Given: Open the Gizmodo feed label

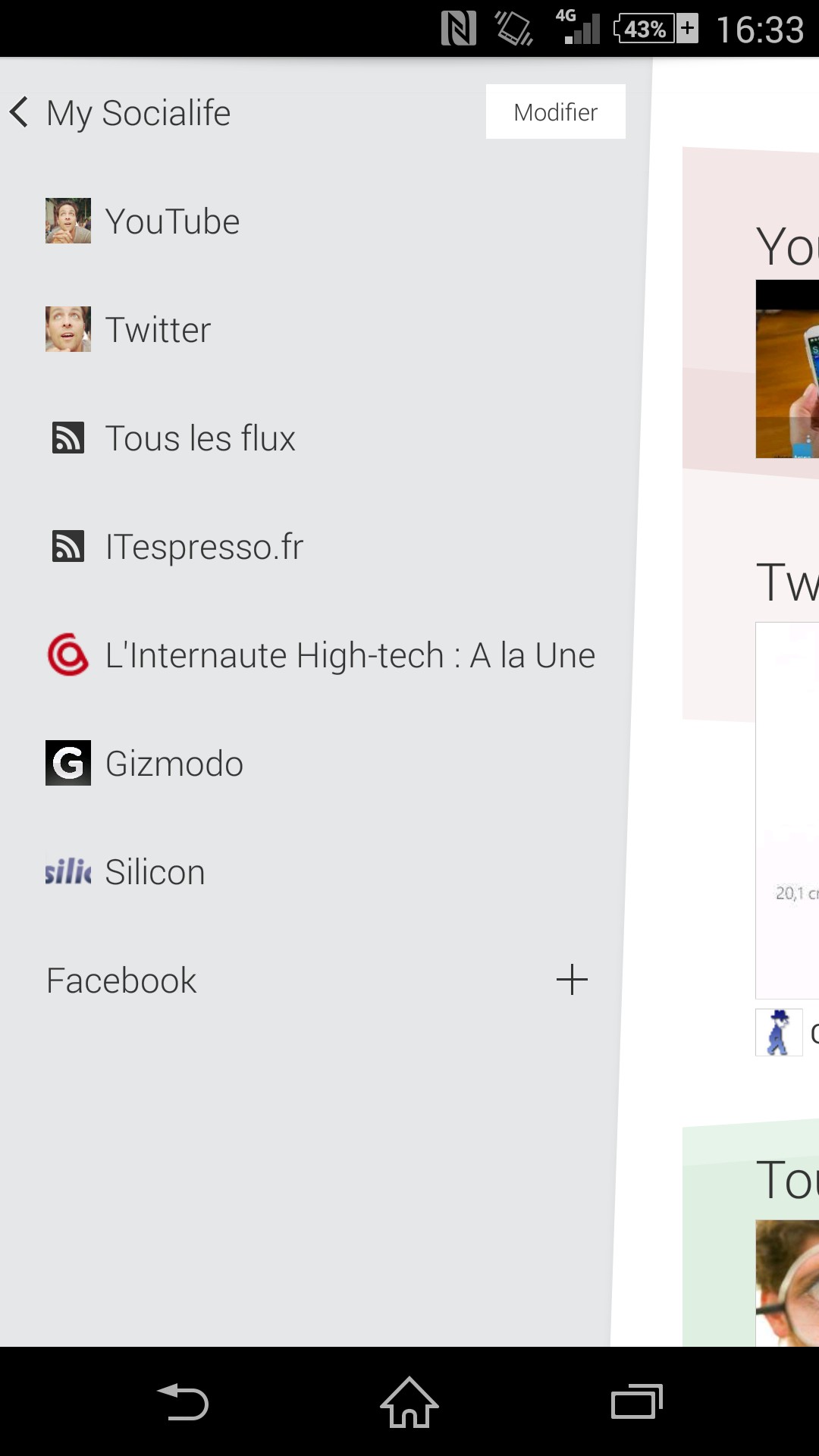Looking at the screenshot, I should tap(174, 764).
